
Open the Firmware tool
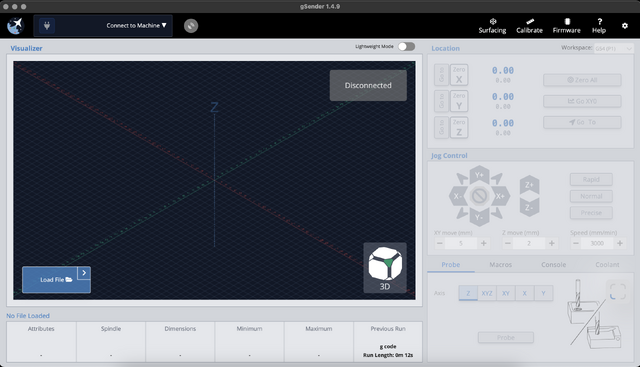567,26
